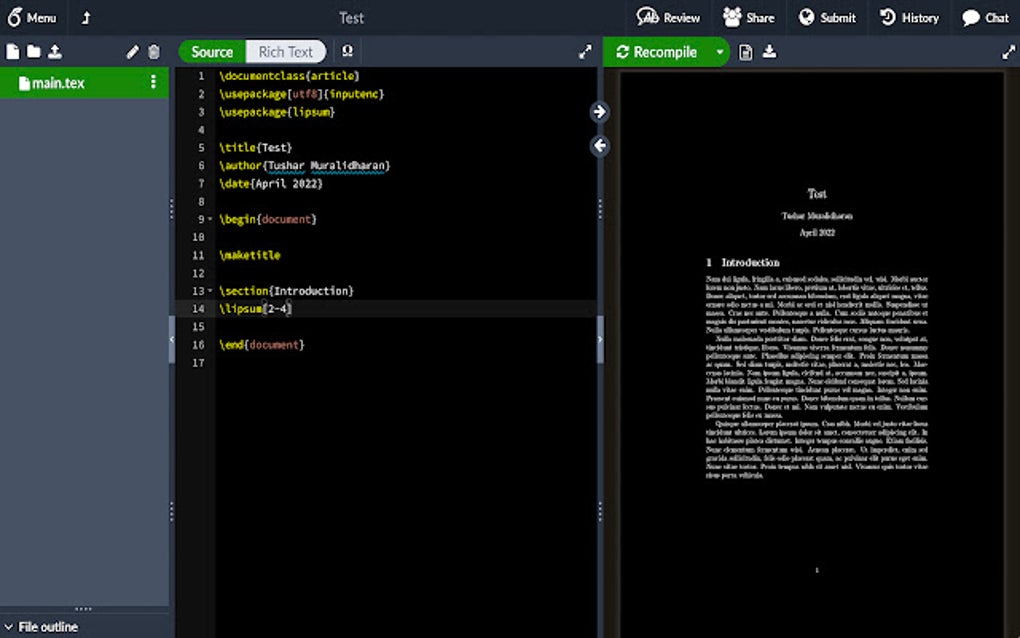Download the compiled PDF

(768, 51)
